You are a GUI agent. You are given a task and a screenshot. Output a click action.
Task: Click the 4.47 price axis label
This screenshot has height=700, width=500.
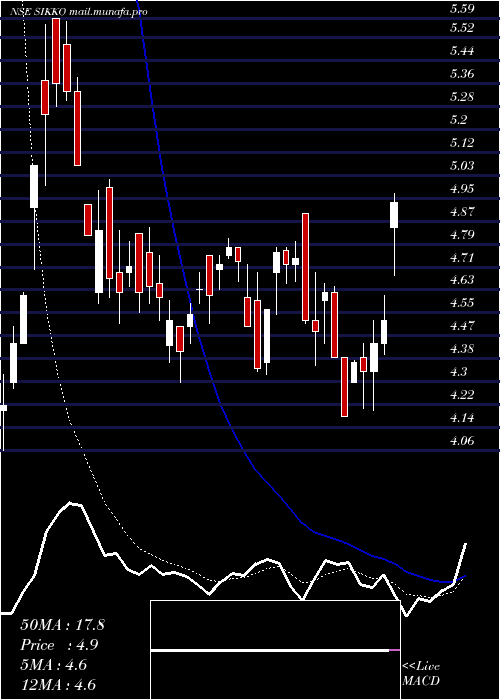pos(462,326)
